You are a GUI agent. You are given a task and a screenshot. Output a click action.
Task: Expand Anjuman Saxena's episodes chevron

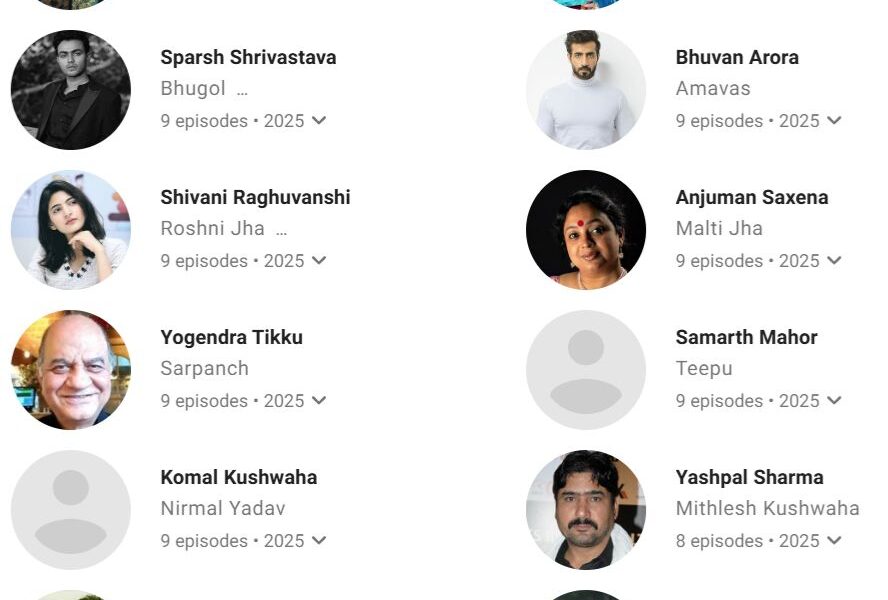tap(834, 261)
